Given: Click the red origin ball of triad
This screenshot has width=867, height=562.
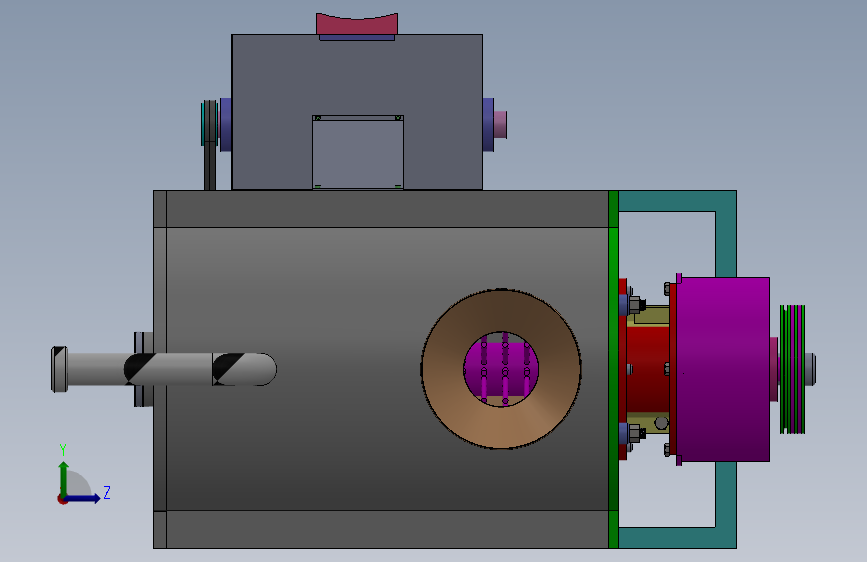Looking at the screenshot, I should pos(62,499).
